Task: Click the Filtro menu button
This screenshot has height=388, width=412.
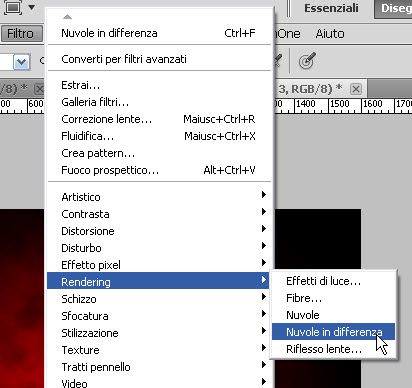Action: coord(22,34)
